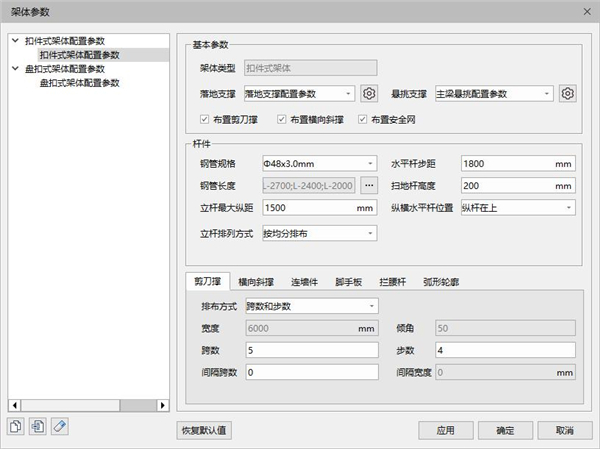The height and width of the screenshot is (449, 600).
Task: Open settings gear beside 落地支撑 dropdown
Action: click(368, 94)
